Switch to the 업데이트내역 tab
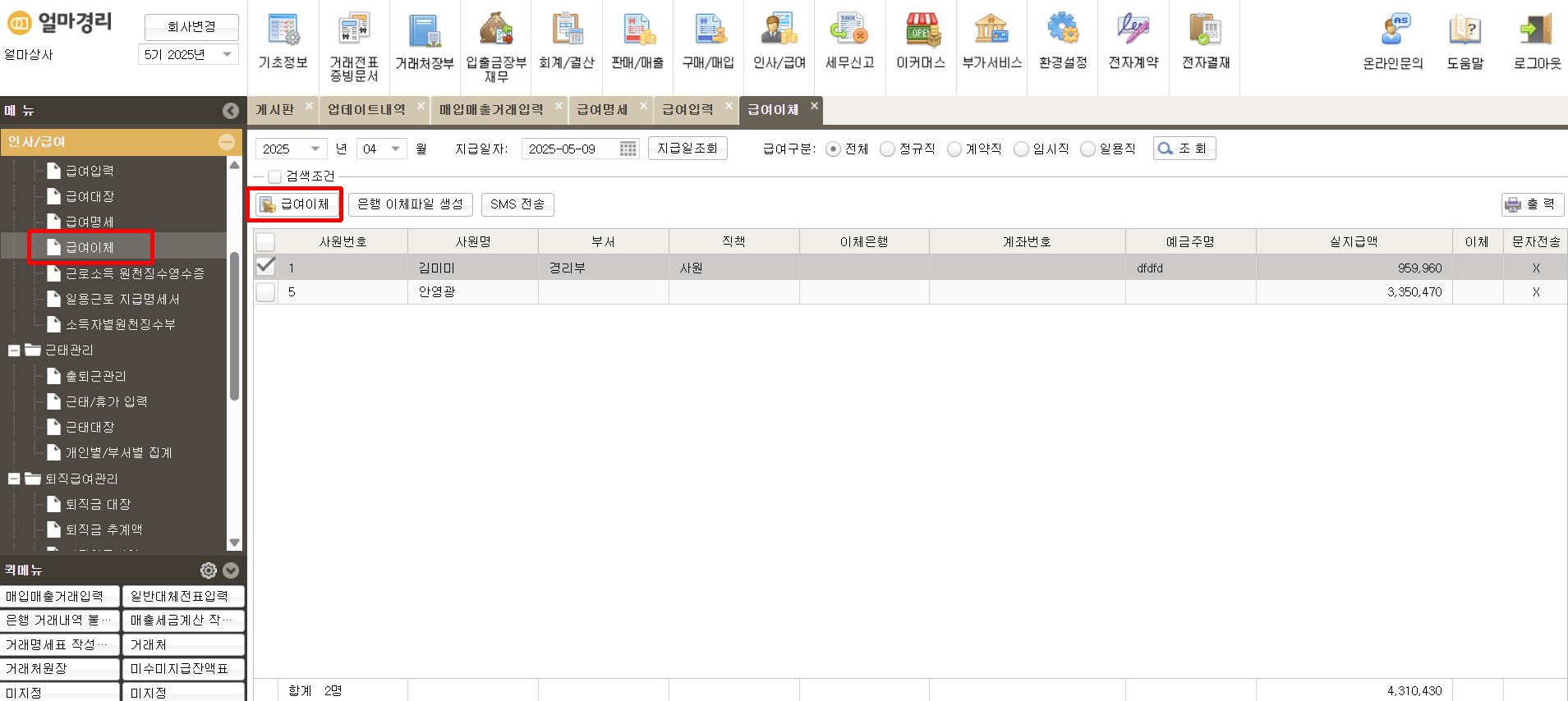Viewport: 1568px width, 701px height. coord(366,110)
